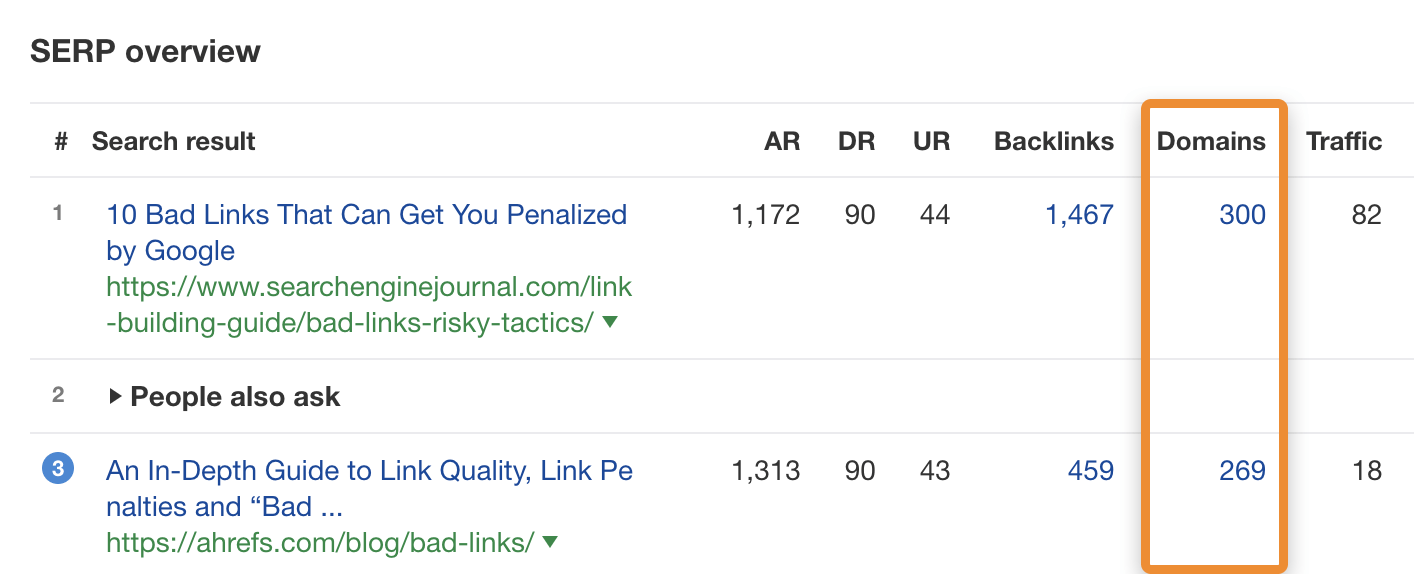1414x574 pixels.
Task: Click the # position column header
Action: [61, 141]
